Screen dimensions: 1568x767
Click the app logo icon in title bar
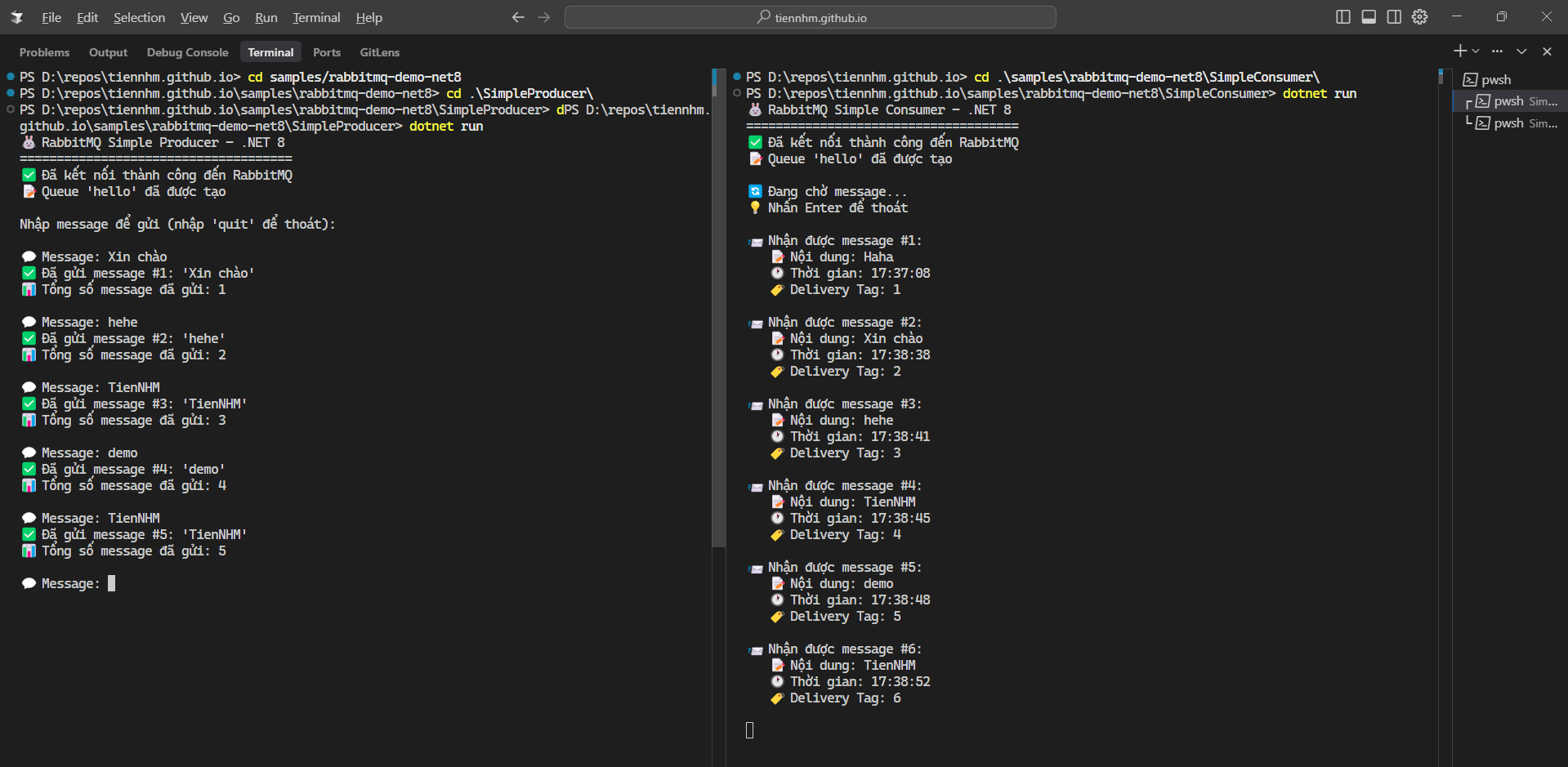(16, 17)
